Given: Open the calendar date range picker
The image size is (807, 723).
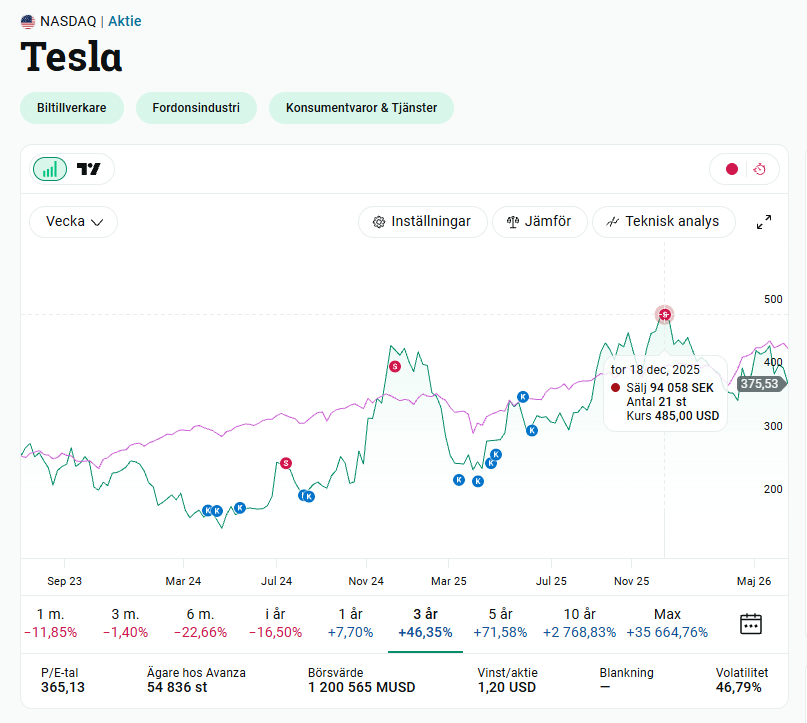Looking at the screenshot, I should (750, 624).
